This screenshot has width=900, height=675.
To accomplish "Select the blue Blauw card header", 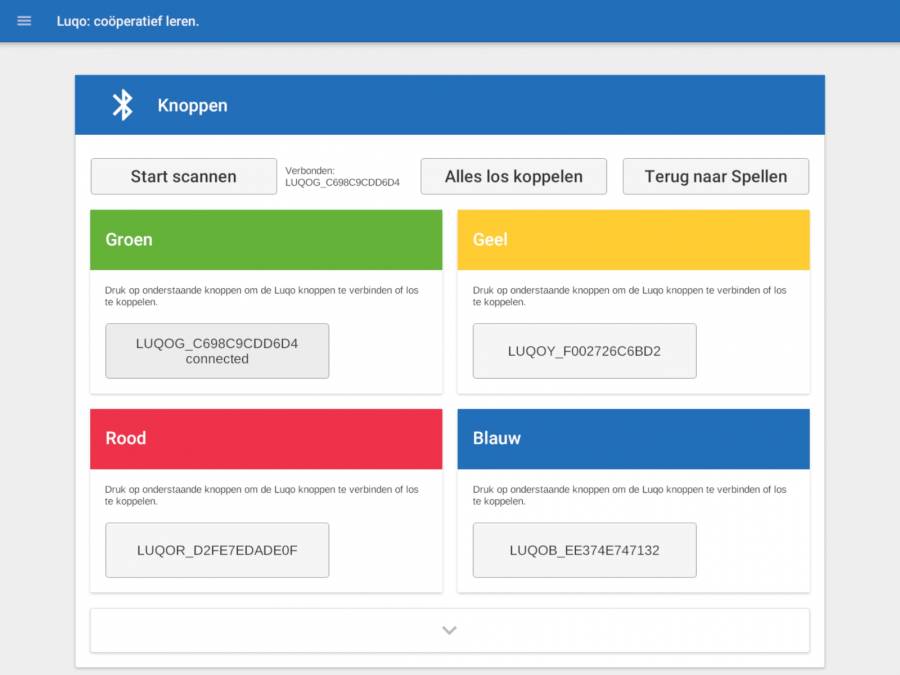I will 633,439.
